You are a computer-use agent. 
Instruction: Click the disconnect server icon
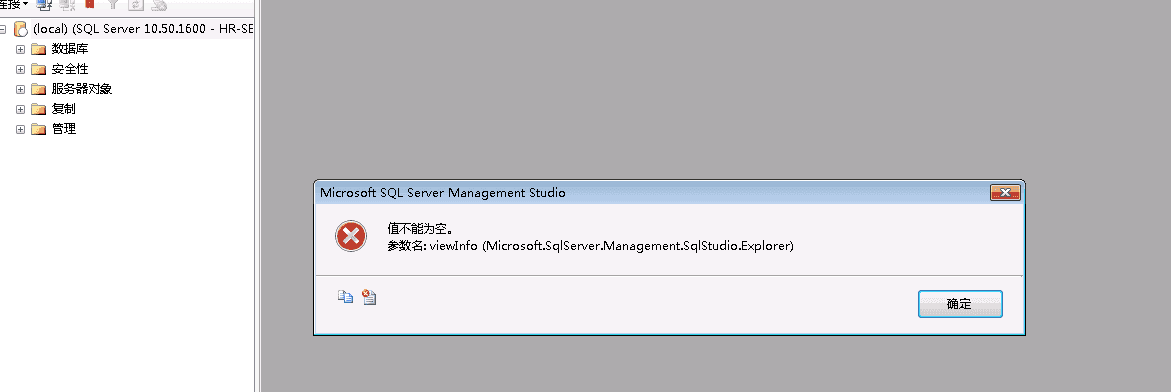pos(67,4)
